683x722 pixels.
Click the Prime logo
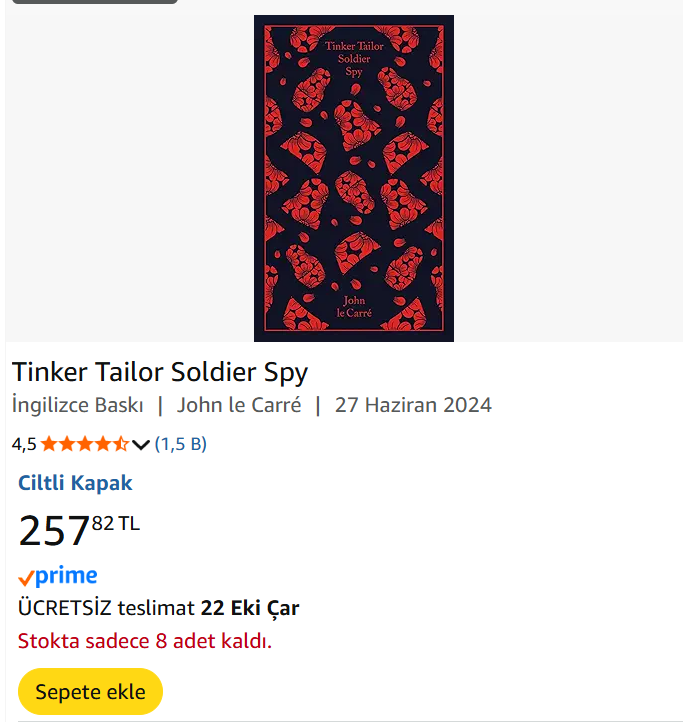tap(66, 576)
